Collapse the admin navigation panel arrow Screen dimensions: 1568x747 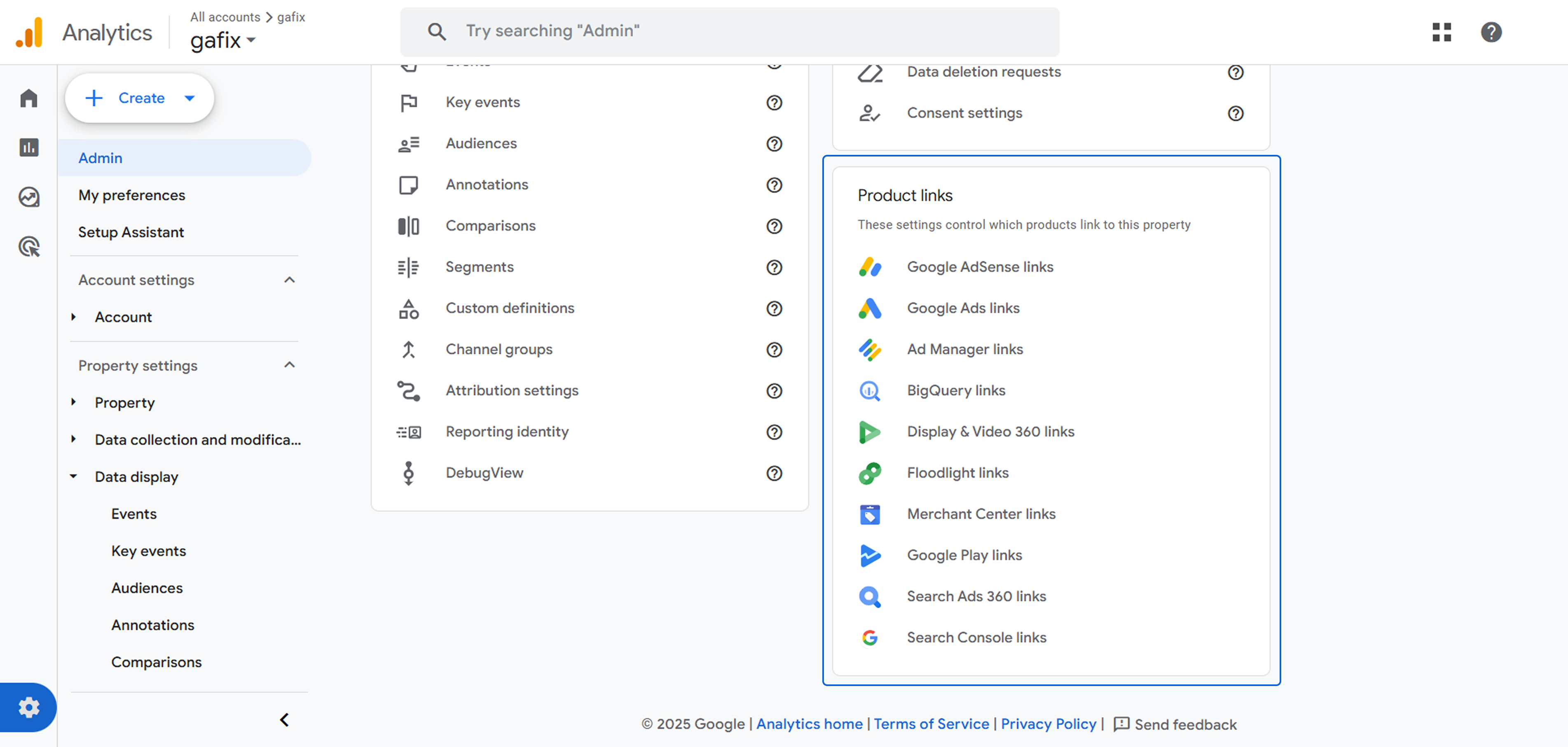coord(284,720)
